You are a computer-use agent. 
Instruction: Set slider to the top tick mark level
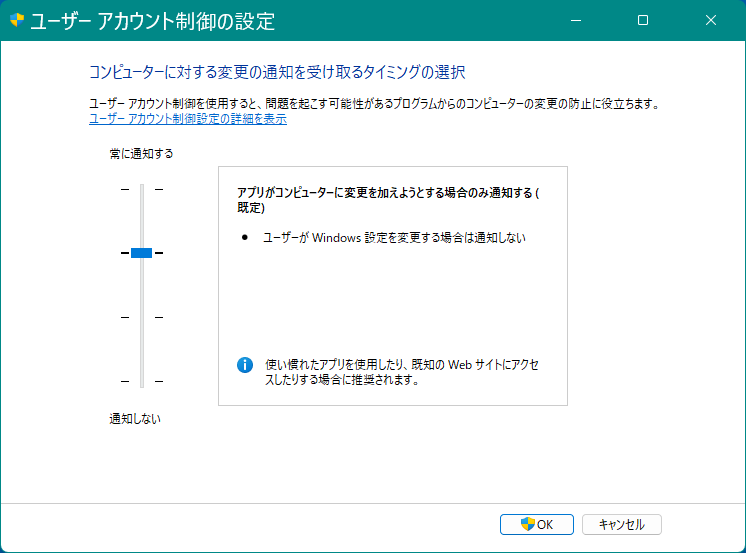point(142,189)
